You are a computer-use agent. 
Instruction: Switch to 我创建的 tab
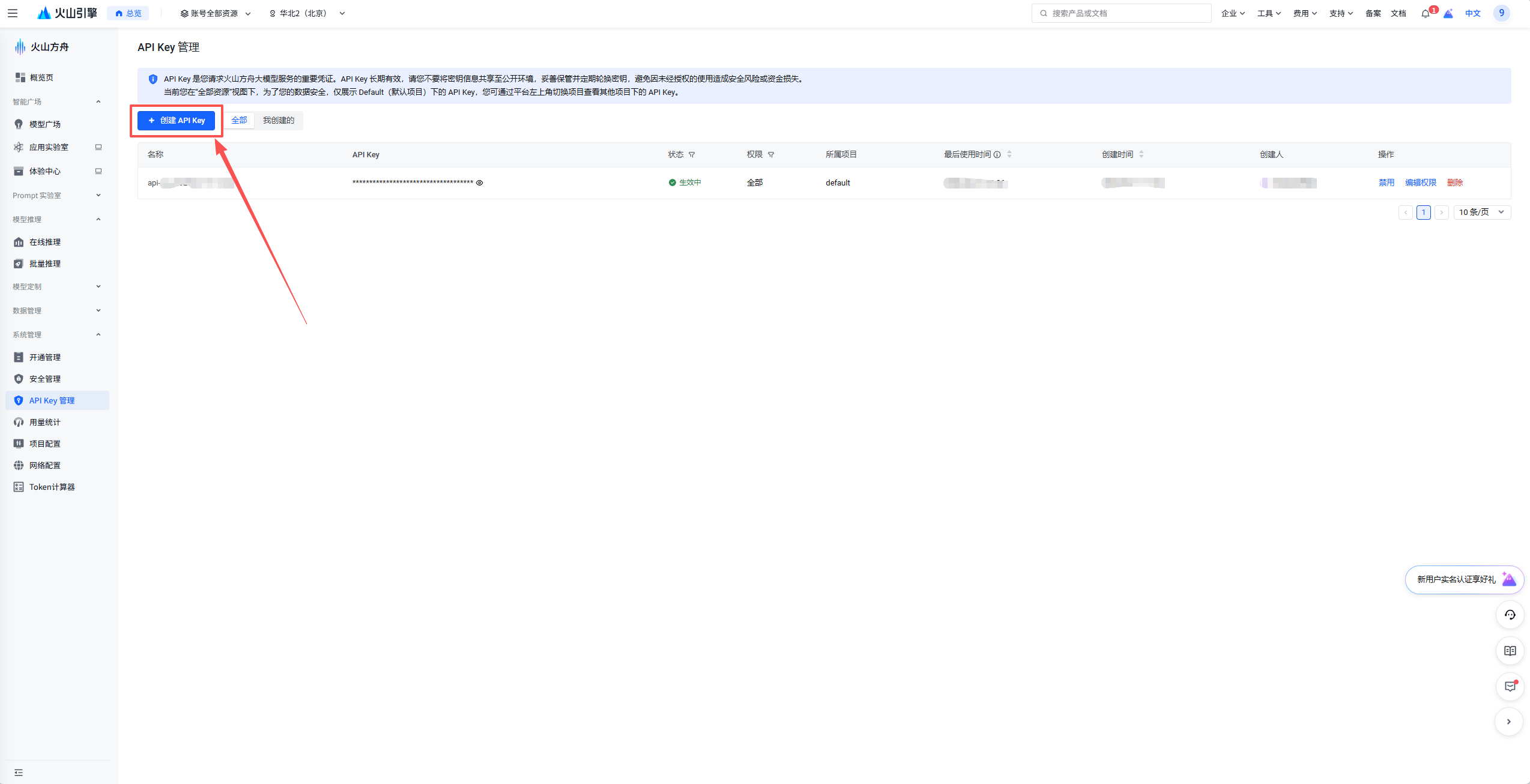click(x=279, y=121)
